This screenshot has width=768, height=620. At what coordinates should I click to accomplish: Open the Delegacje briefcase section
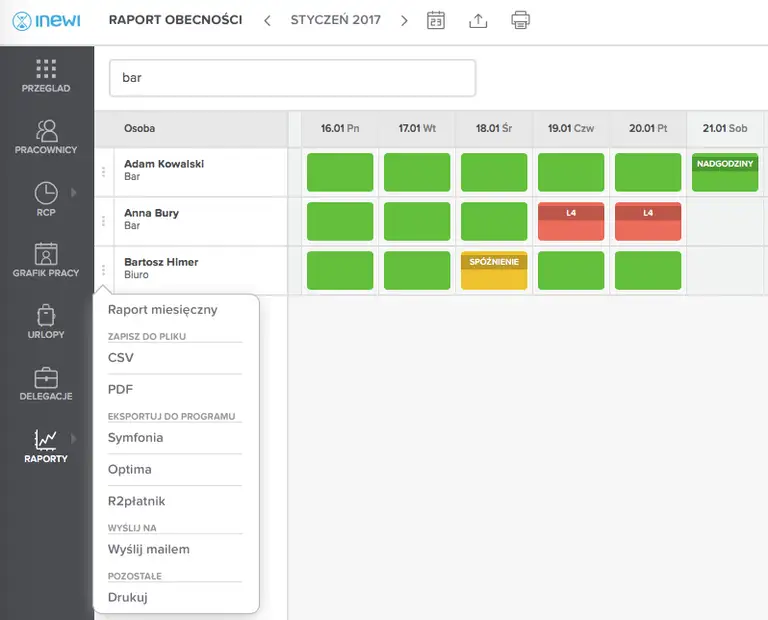(x=46, y=382)
